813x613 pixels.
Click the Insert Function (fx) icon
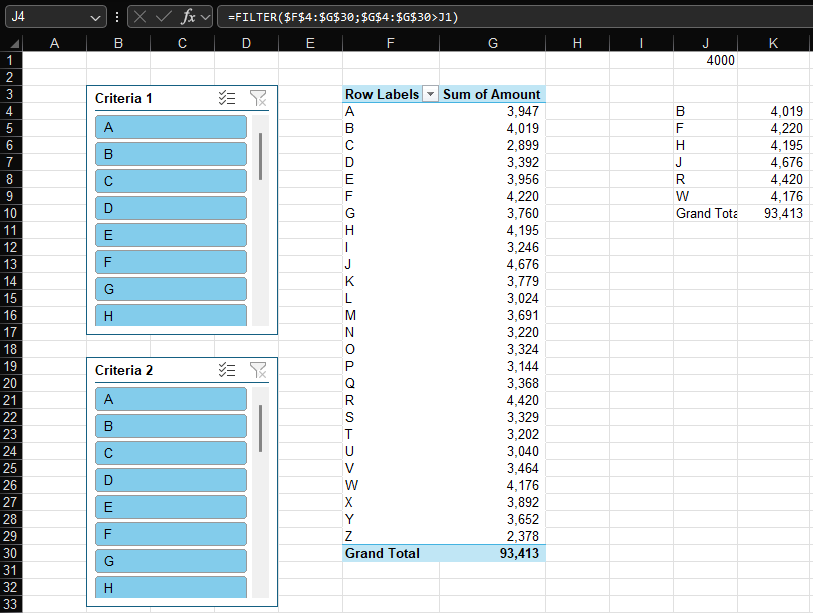click(x=186, y=16)
